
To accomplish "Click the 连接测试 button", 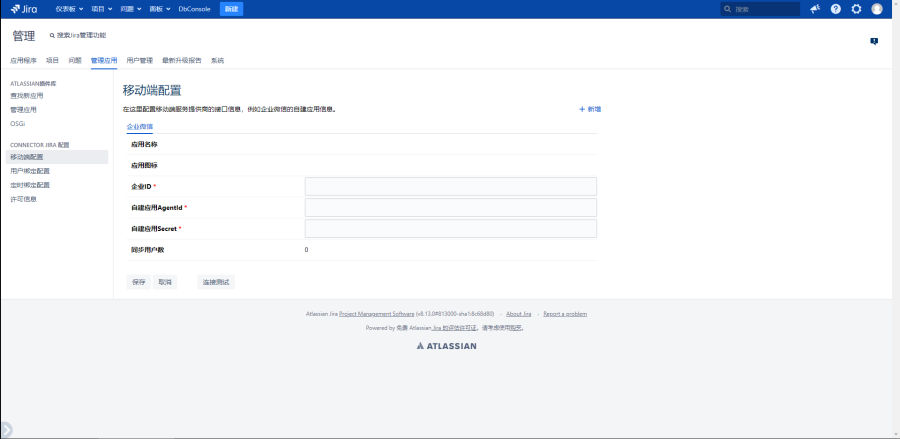I will pyautogui.click(x=216, y=282).
